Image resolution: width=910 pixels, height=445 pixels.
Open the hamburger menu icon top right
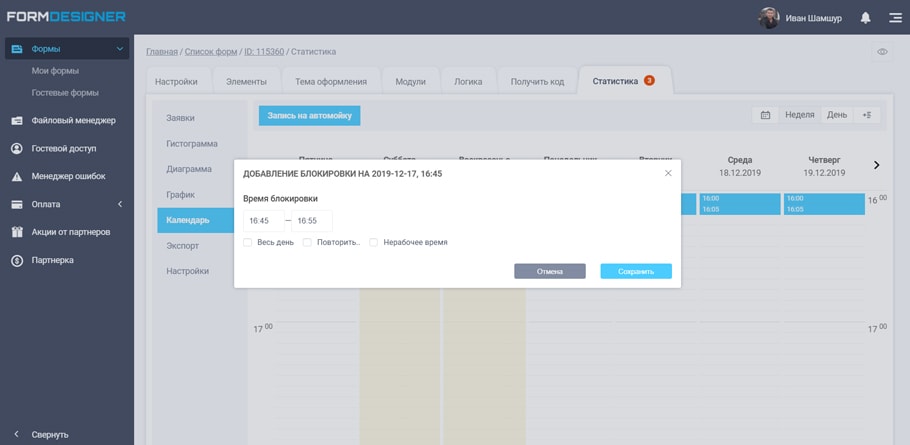(x=894, y=18)
